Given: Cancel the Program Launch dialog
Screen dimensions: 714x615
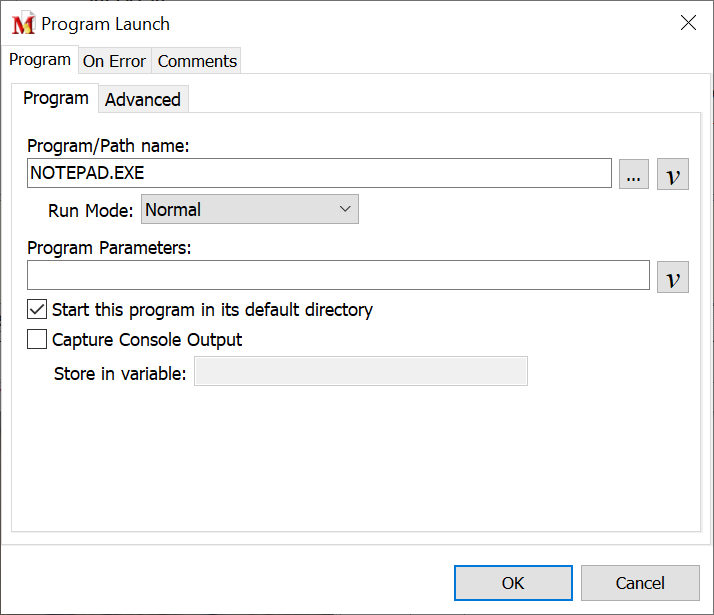Looking at the screenshot, I should tap(640, 583).
